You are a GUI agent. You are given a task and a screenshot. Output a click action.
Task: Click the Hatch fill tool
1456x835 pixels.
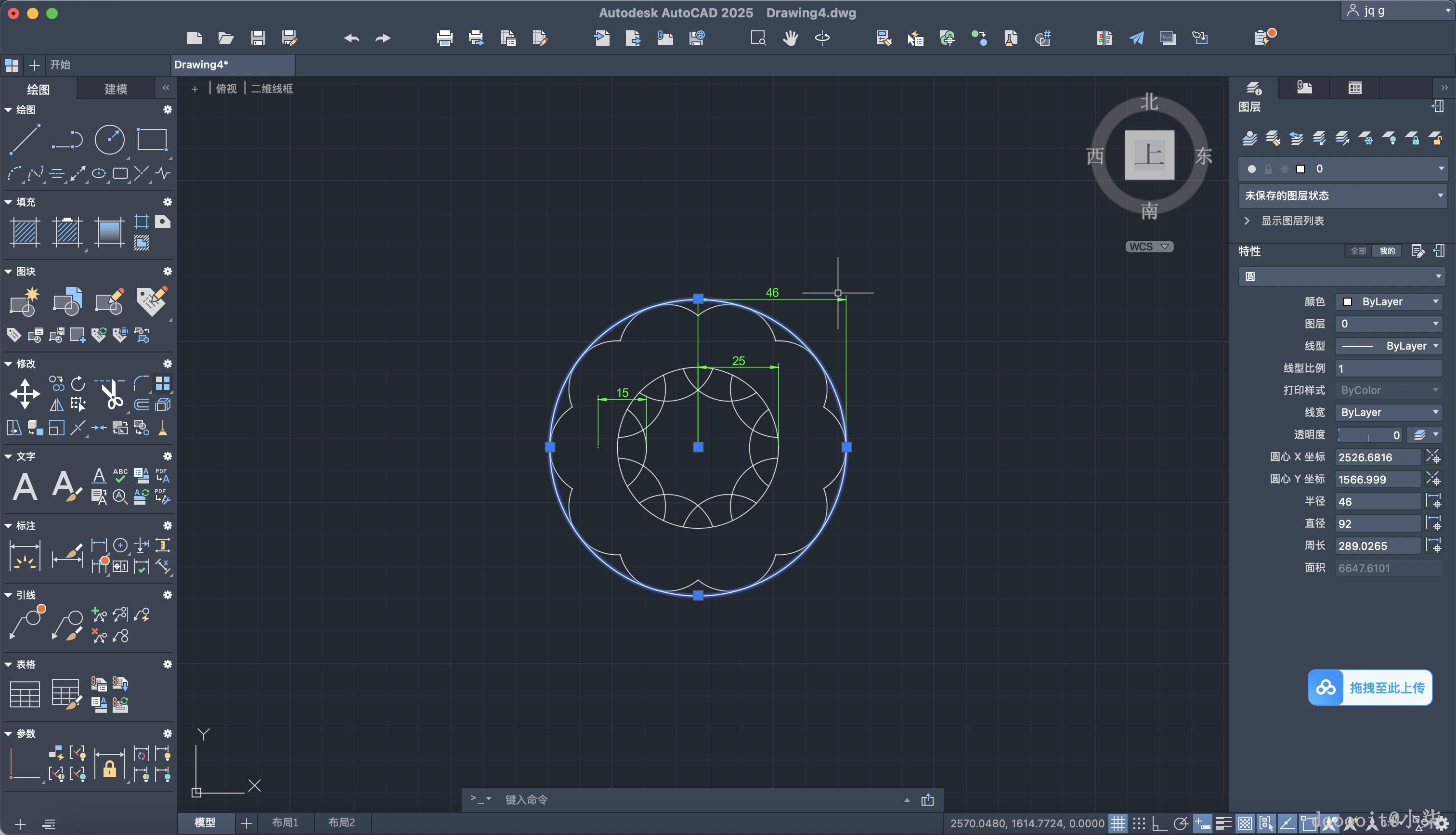point(25,232)
